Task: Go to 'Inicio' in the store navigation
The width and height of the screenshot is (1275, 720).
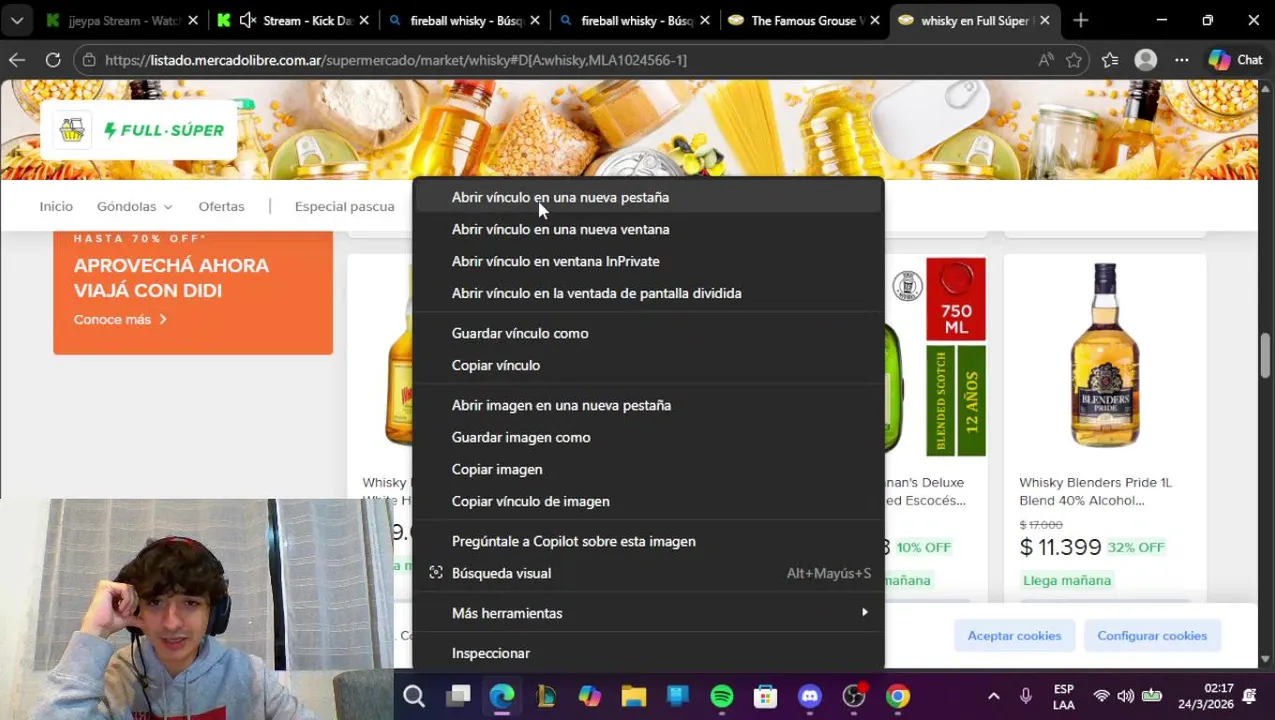Action: click(56, 206)
